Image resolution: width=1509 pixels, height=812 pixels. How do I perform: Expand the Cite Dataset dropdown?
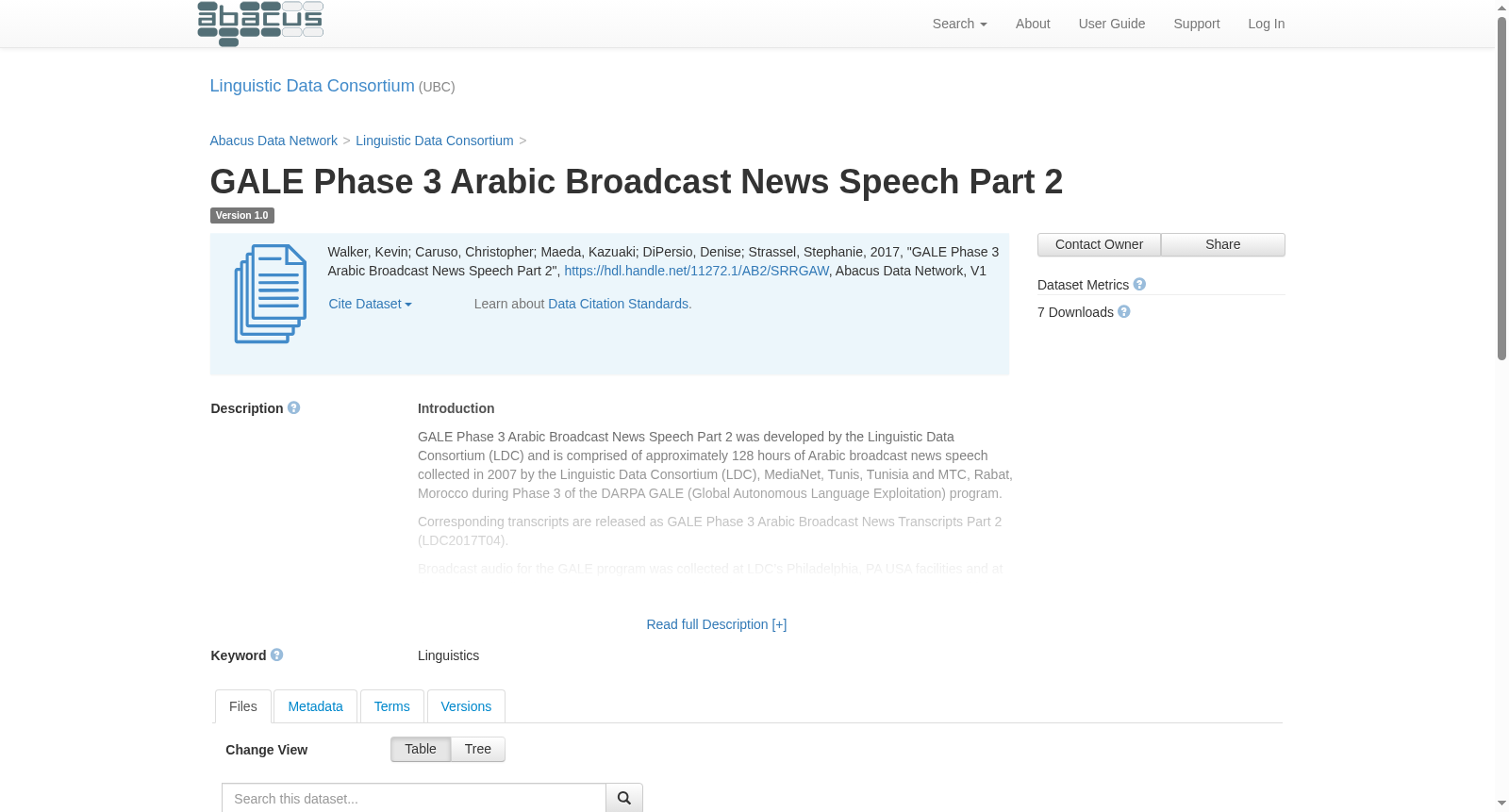[370, 304]
